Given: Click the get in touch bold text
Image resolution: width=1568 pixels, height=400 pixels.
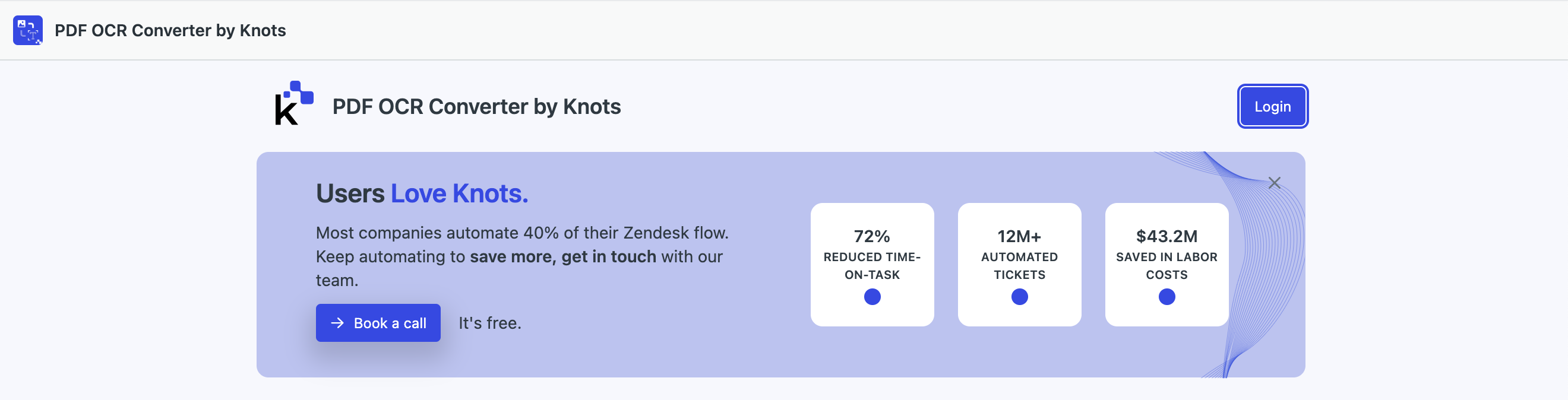Looking at the screenshot, I should (609, 256).
